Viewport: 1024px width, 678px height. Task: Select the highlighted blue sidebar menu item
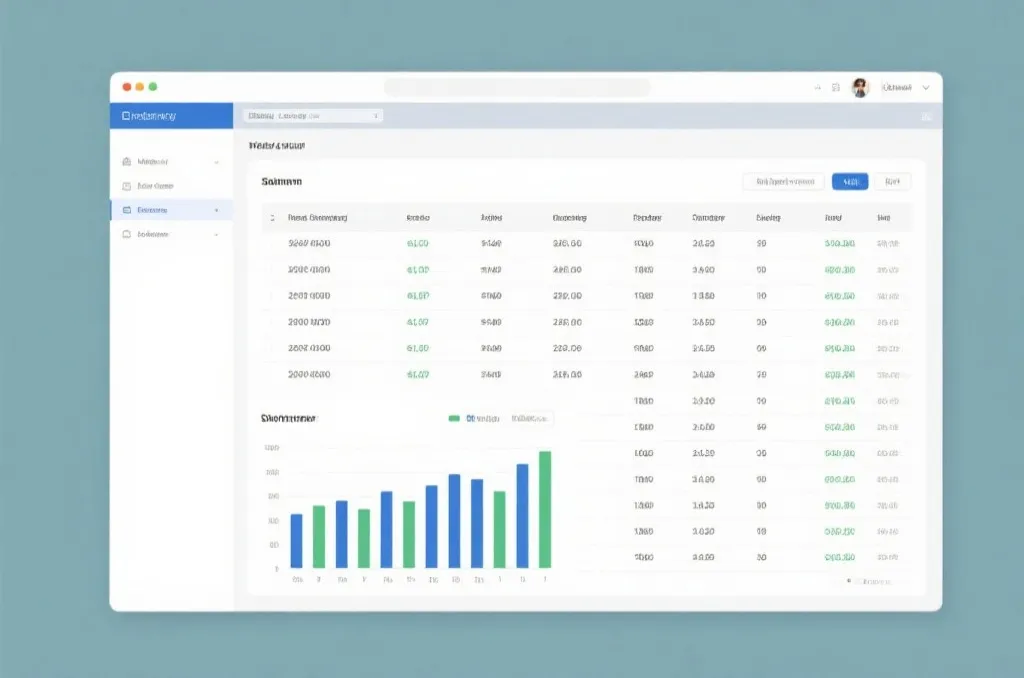tap(172, 210)
